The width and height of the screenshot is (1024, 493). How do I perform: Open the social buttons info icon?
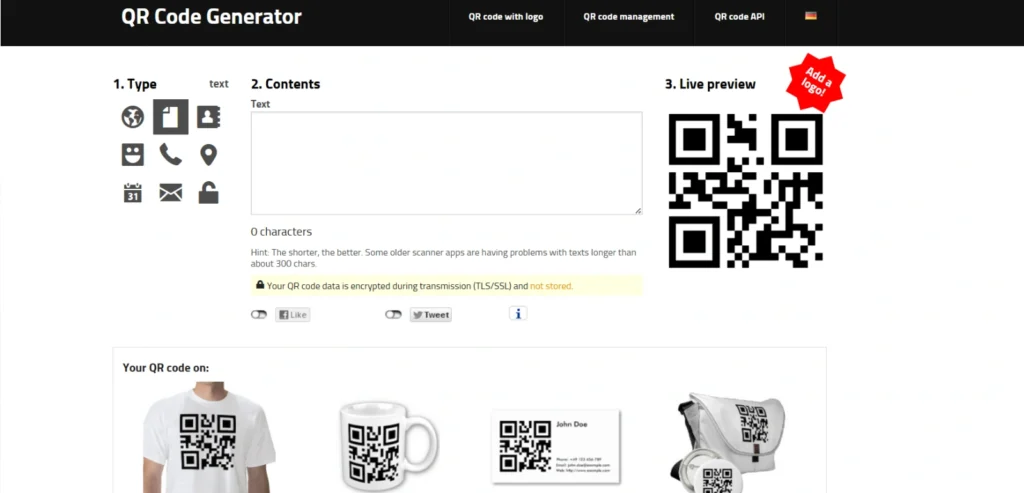[518, 314]
